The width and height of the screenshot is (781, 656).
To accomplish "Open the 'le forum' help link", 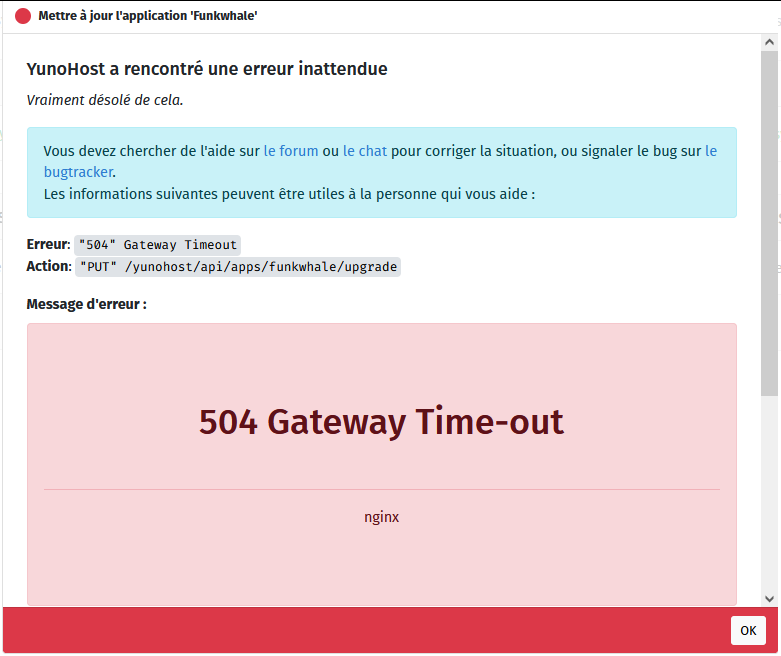I will click(291, 151).
